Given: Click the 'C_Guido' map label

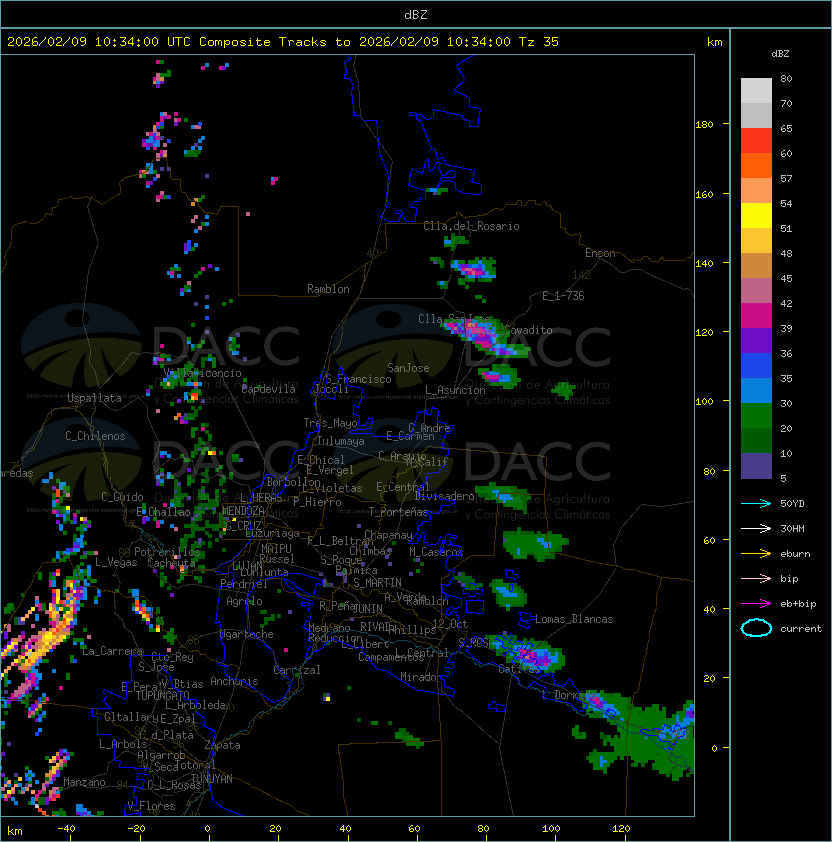Looking at the screenshot, I should (122, 497).
